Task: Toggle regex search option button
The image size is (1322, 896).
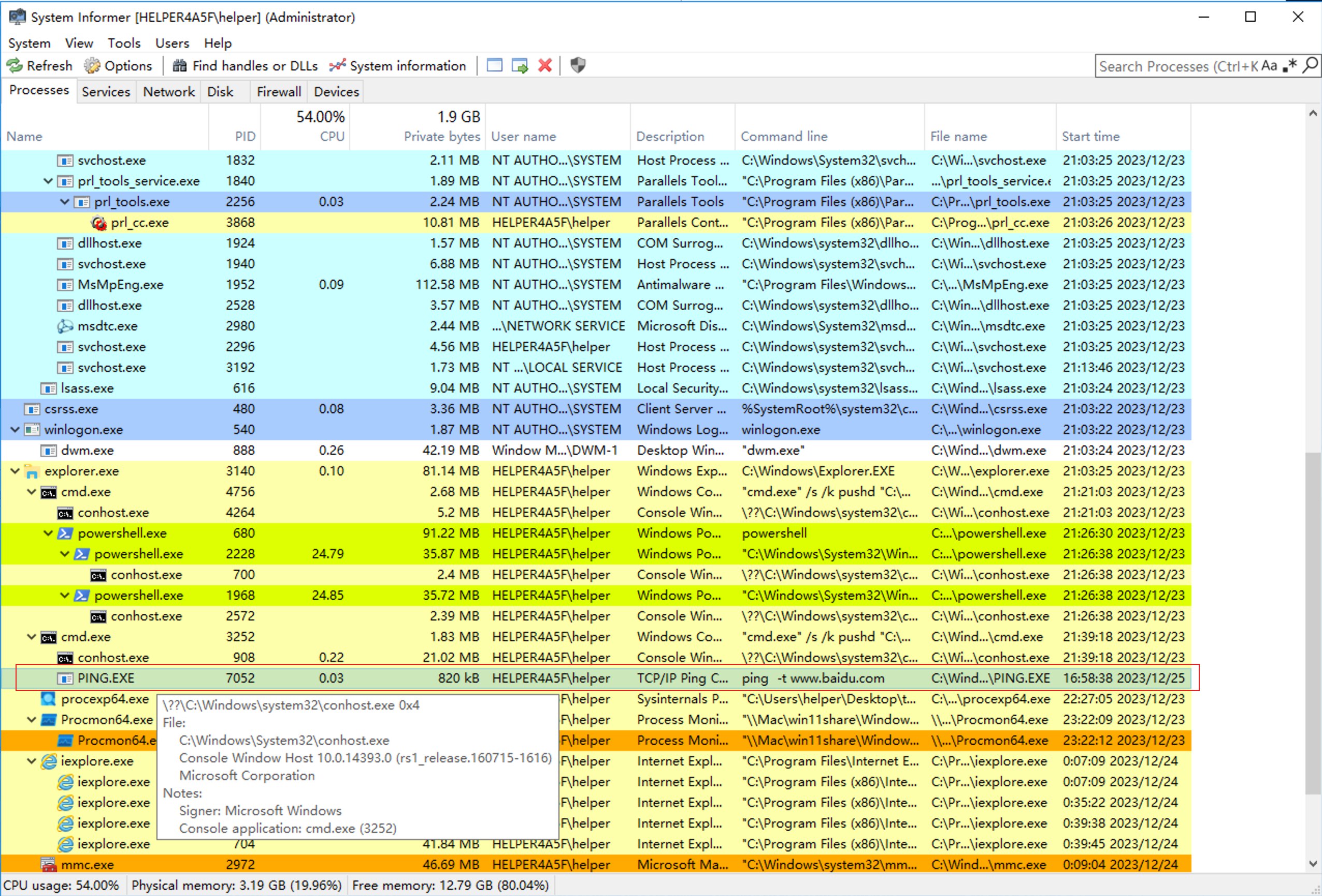Action: pyautogui.click(x=1289, y=66)
